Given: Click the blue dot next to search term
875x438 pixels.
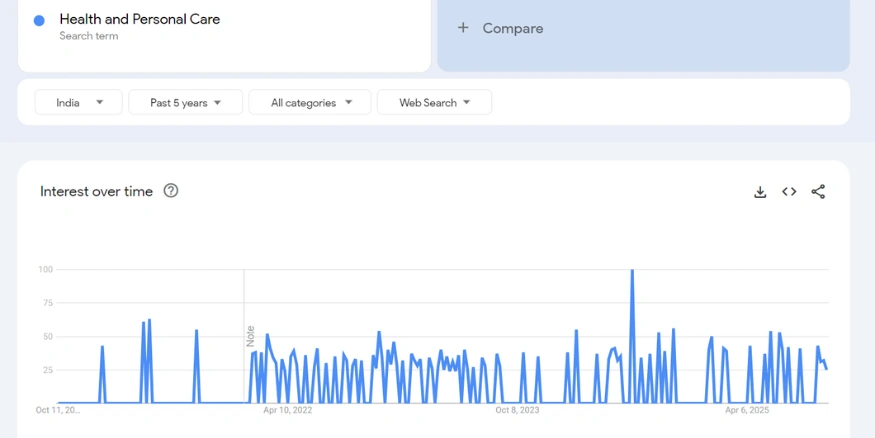Looking at the screenshot, I should coord(39,21).
